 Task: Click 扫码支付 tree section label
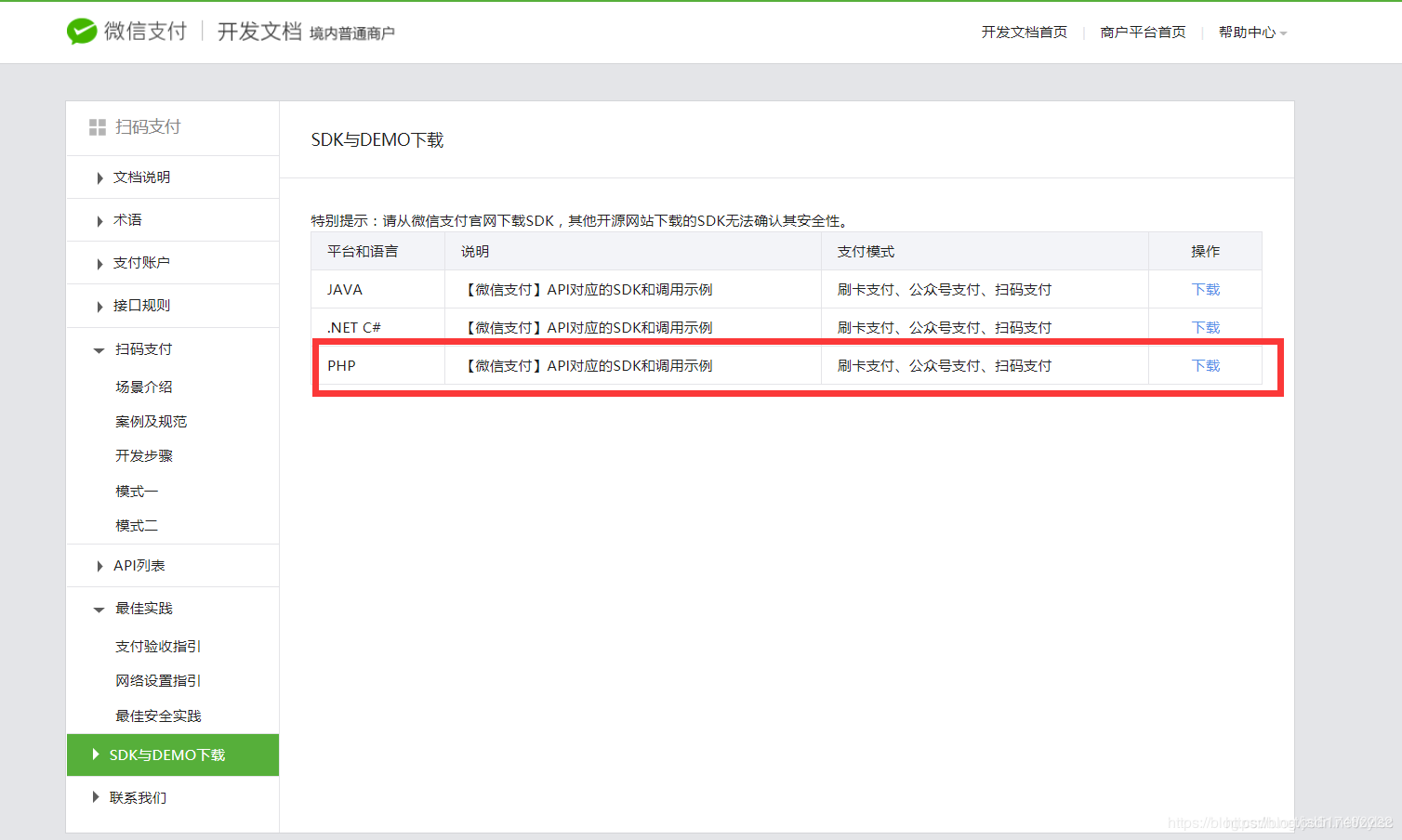(x=144, y=348)
